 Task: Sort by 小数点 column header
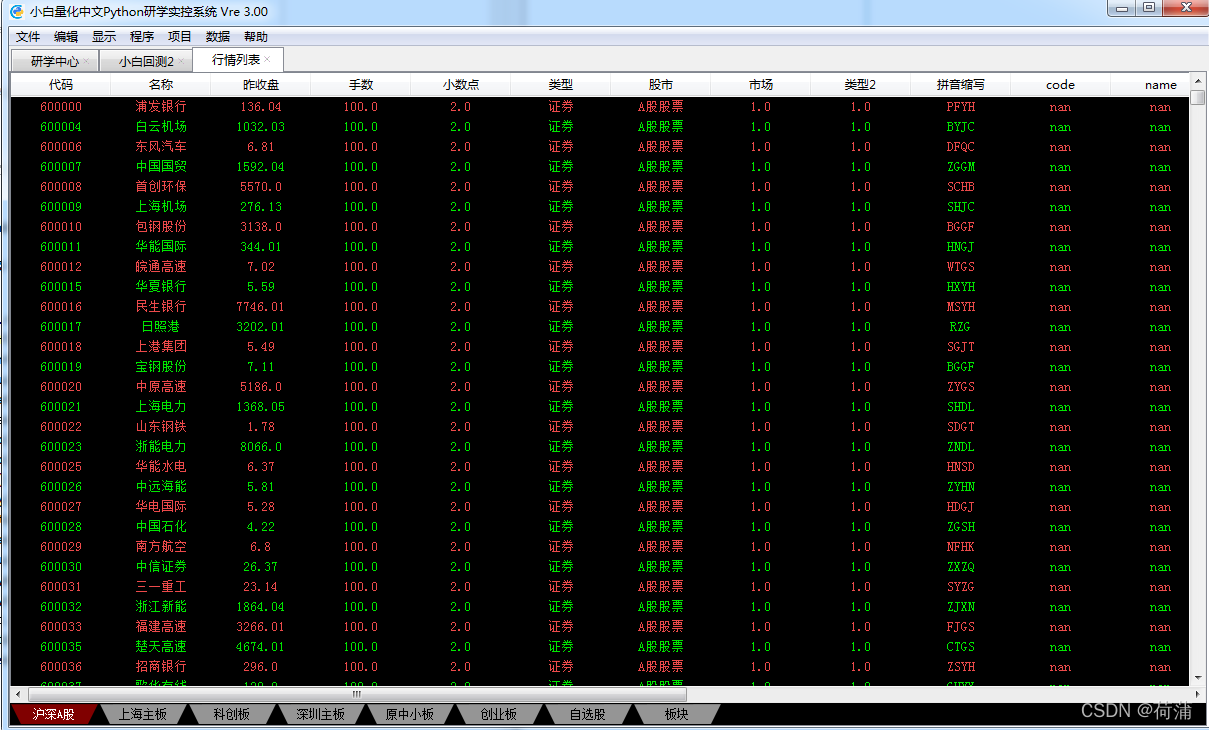click(461, 85)
